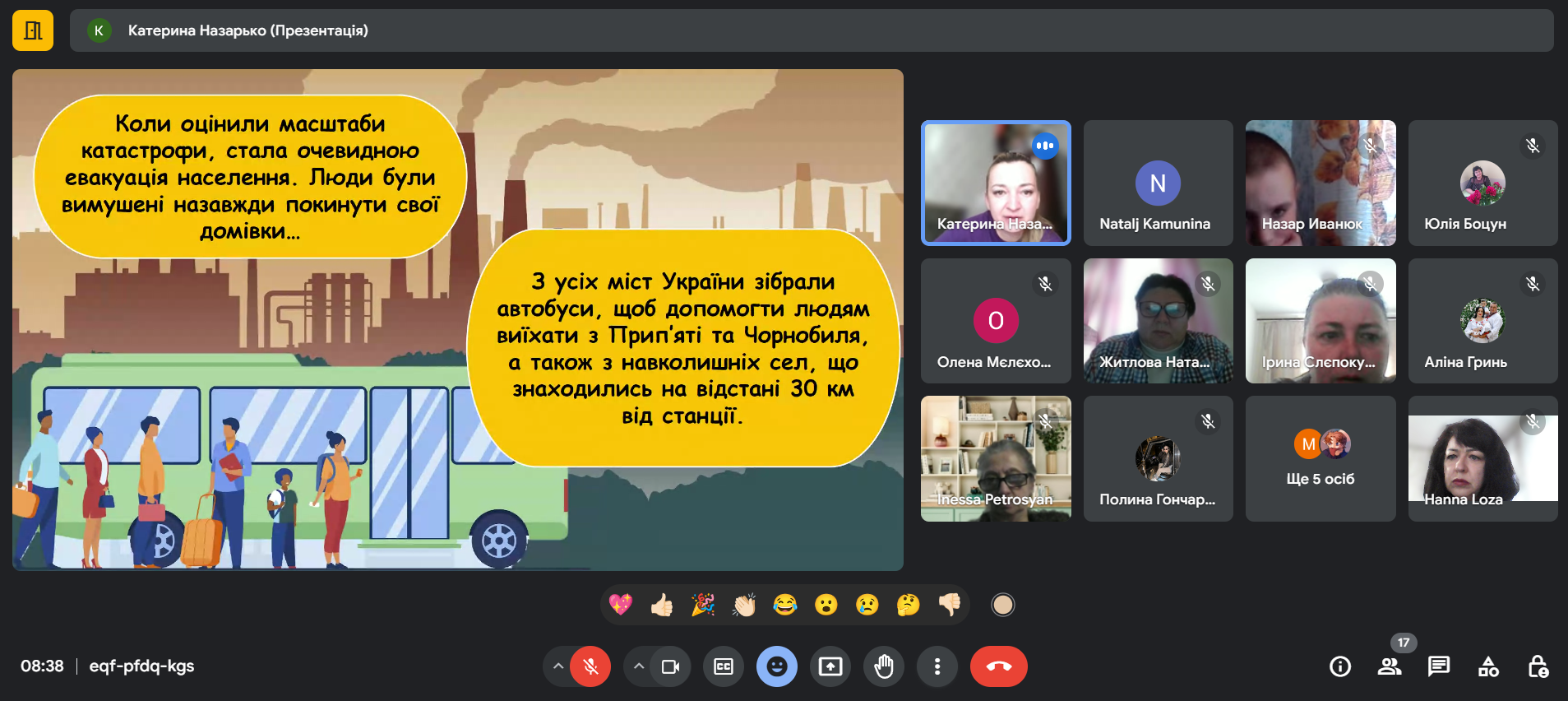1568x701 pixels.
Task: Click the meeting details info icon
Action: pyautogui.click(x=1340, y=666)
